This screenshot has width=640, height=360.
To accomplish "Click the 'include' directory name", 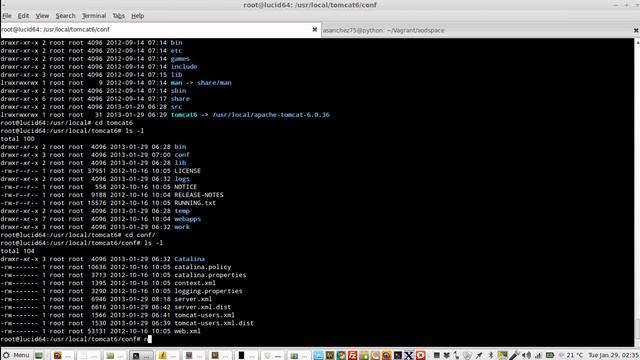I will pos(184,67).
